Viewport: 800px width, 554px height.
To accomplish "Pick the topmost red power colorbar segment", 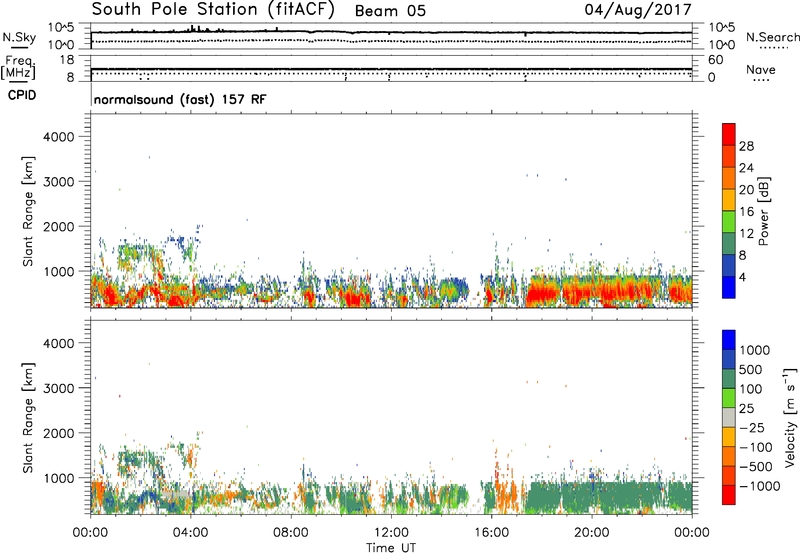I will [729, 134].
